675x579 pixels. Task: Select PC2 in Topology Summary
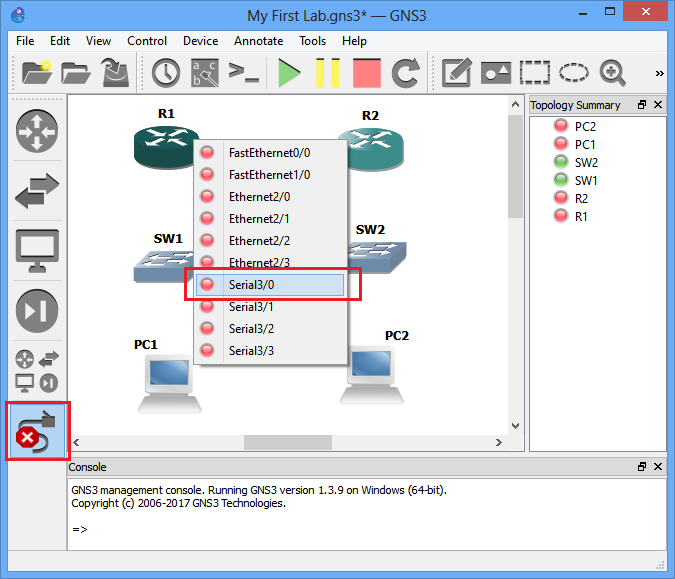pyautogui.click(x=585, y=126)
